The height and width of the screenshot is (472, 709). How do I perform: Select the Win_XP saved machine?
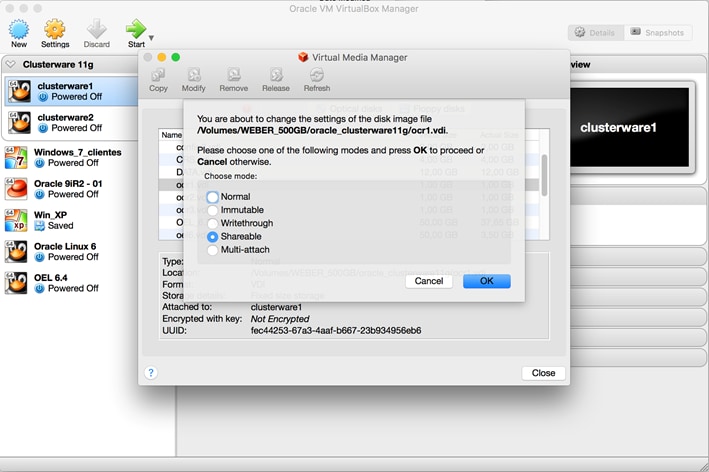tap(68, 220)
